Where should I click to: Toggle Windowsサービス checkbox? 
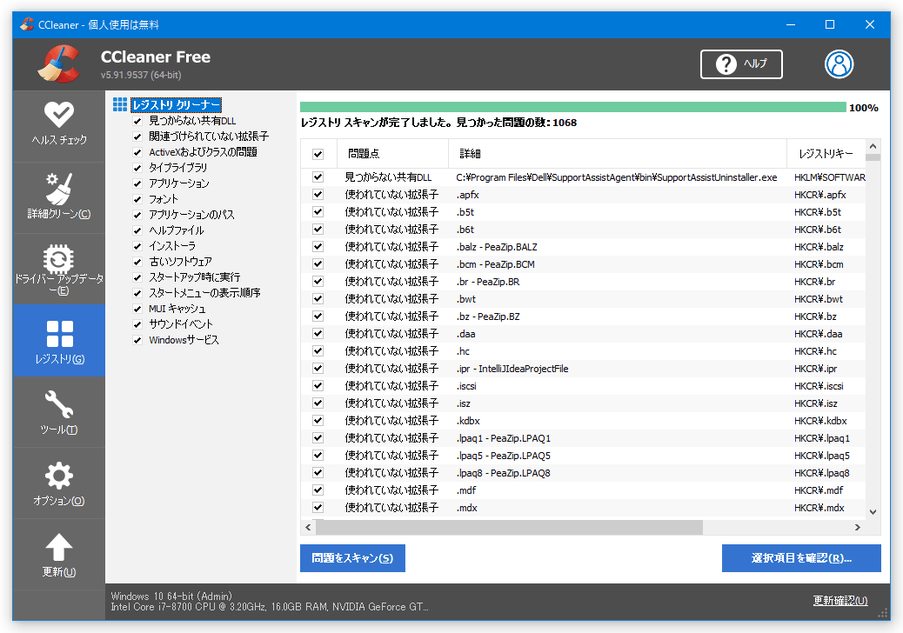click(x=137, y=340)
